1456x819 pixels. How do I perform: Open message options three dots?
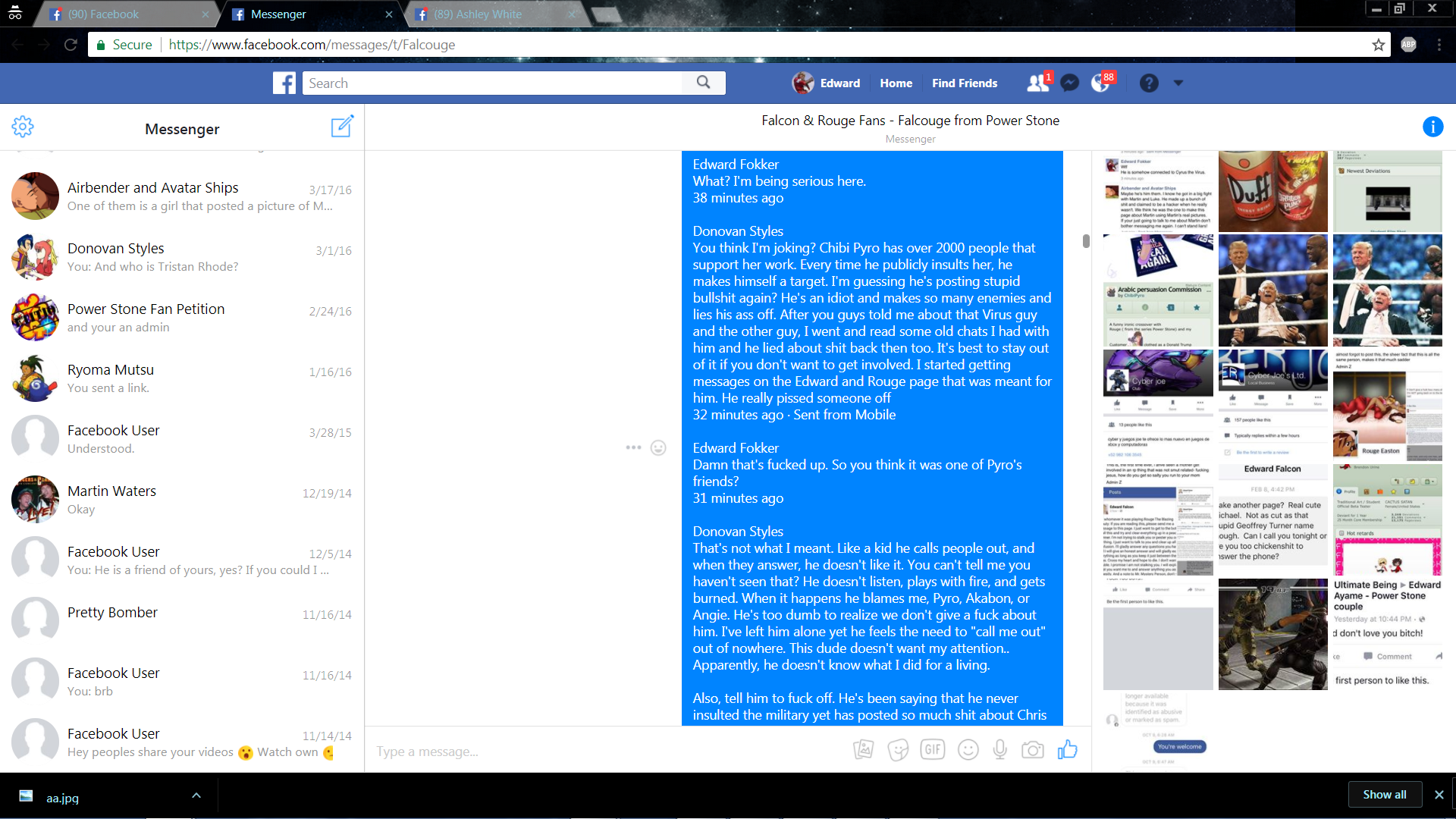pos(633,447)
